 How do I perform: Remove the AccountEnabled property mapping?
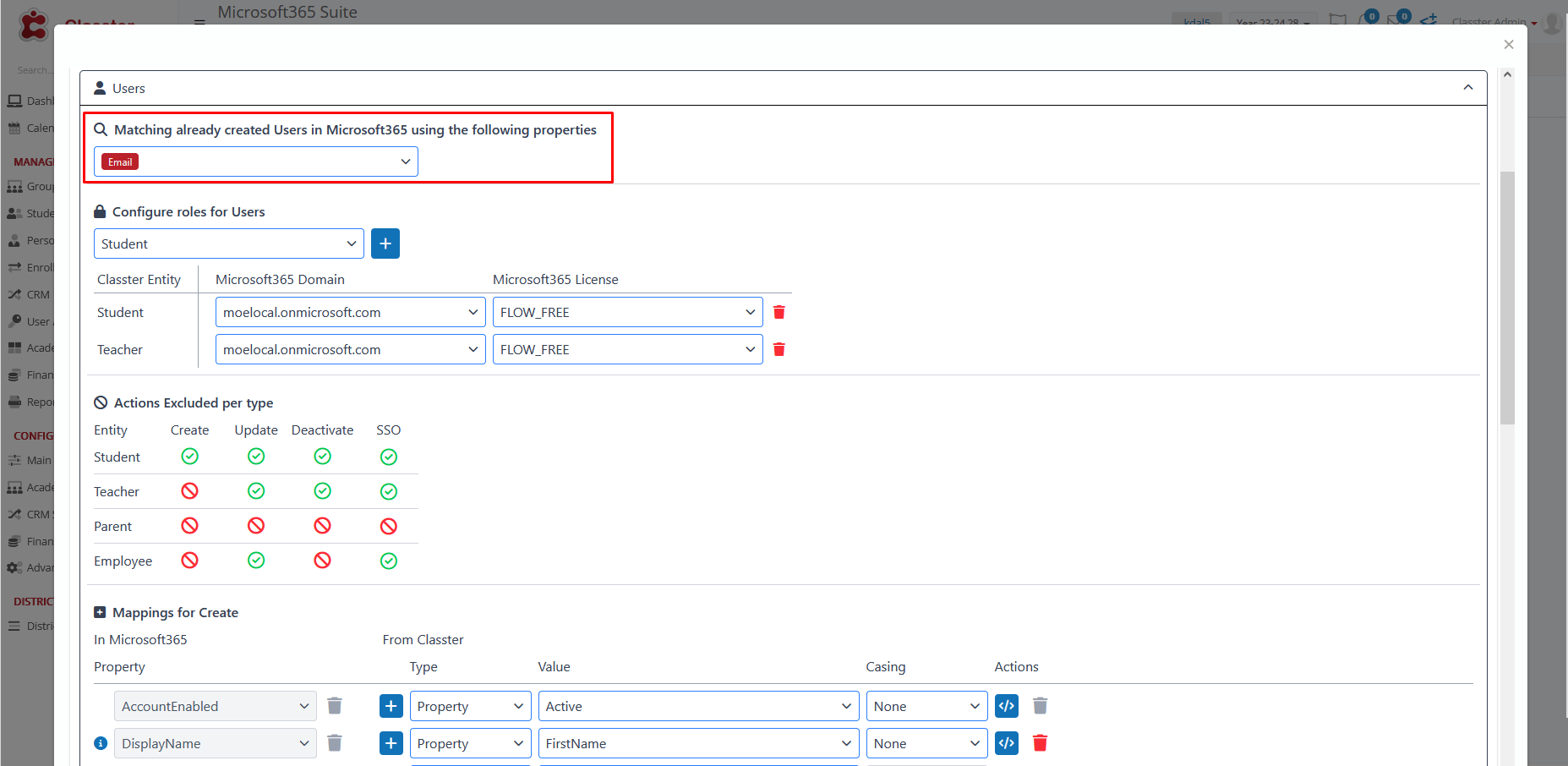tap(335, 706)
